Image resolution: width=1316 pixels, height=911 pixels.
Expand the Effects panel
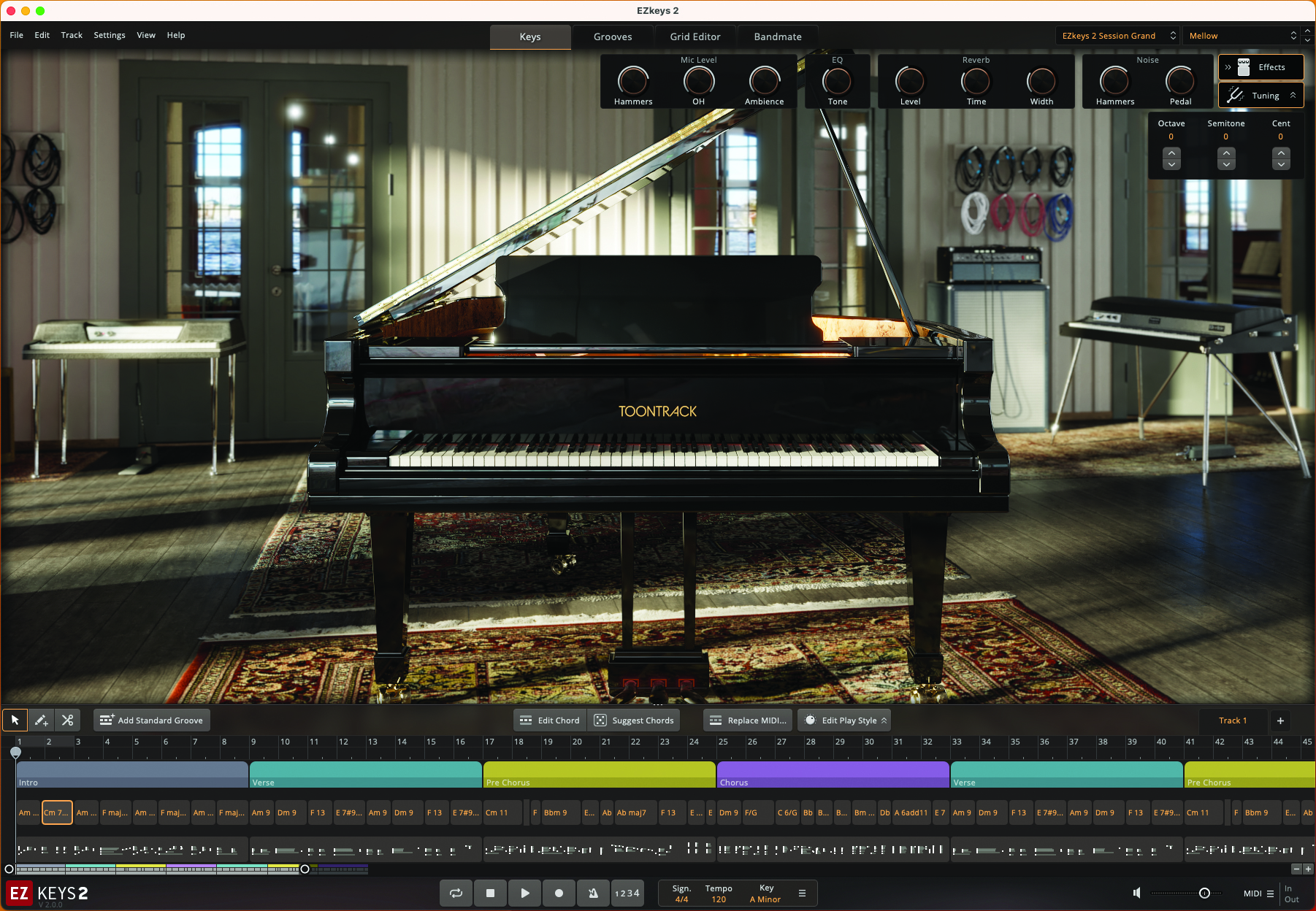pos(1228,67)
